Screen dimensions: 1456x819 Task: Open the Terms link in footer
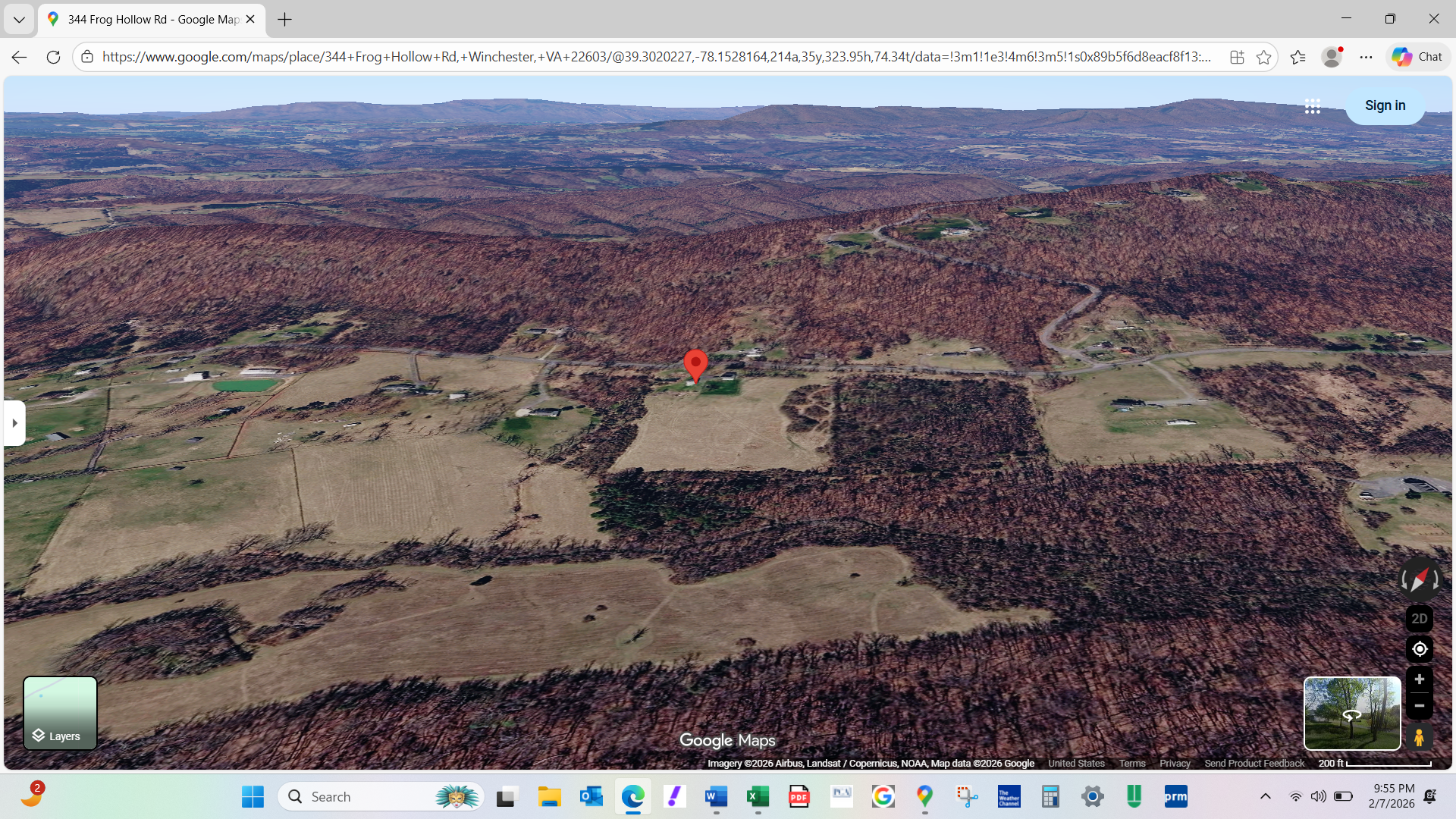tap(1131, 764)
